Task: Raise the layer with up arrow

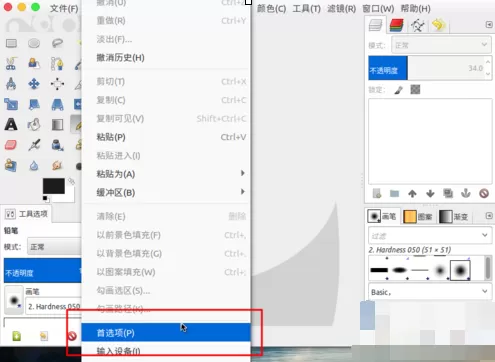Action: click(x=412, y=193)
